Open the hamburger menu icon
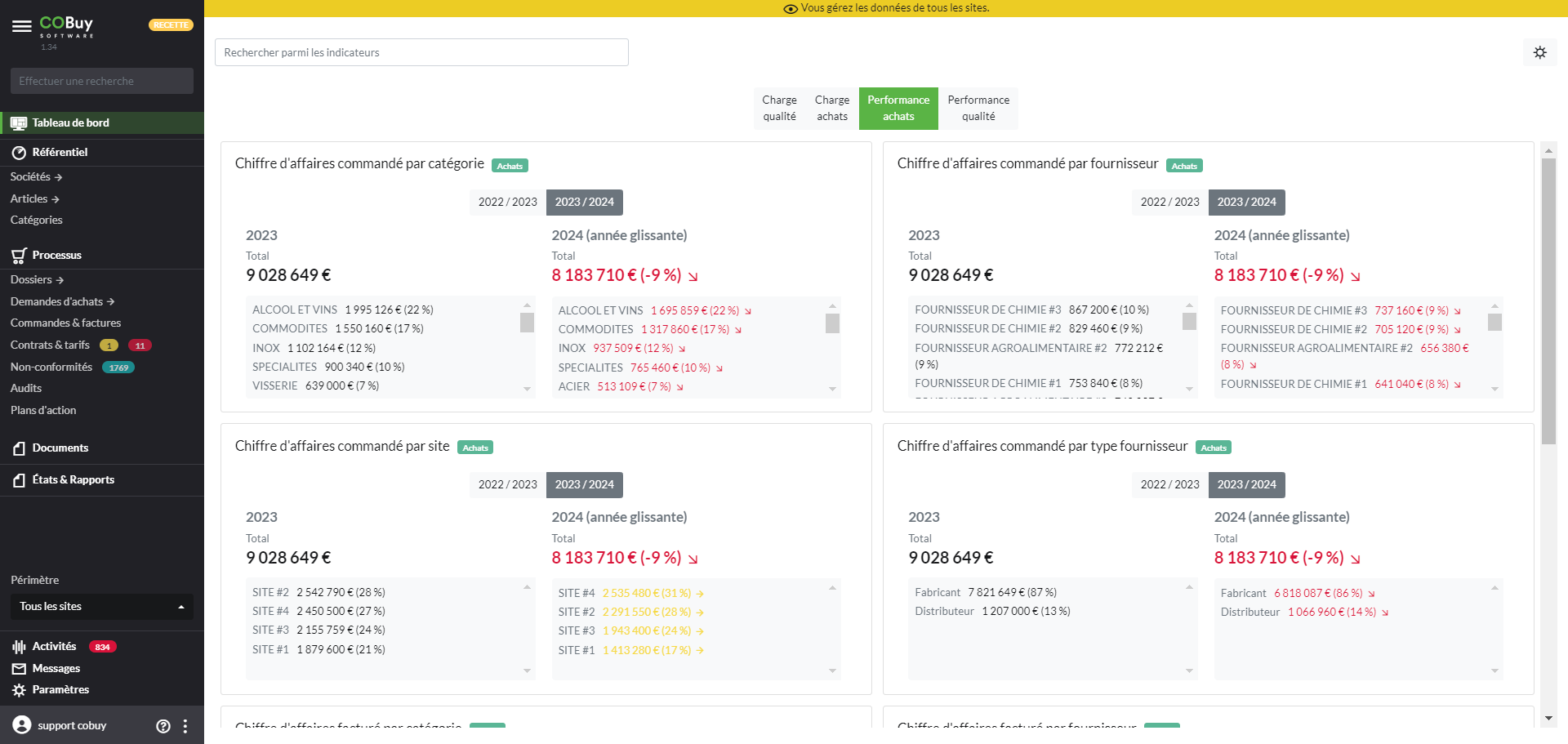Screen dimensions: 1568x744 [21, 26]
